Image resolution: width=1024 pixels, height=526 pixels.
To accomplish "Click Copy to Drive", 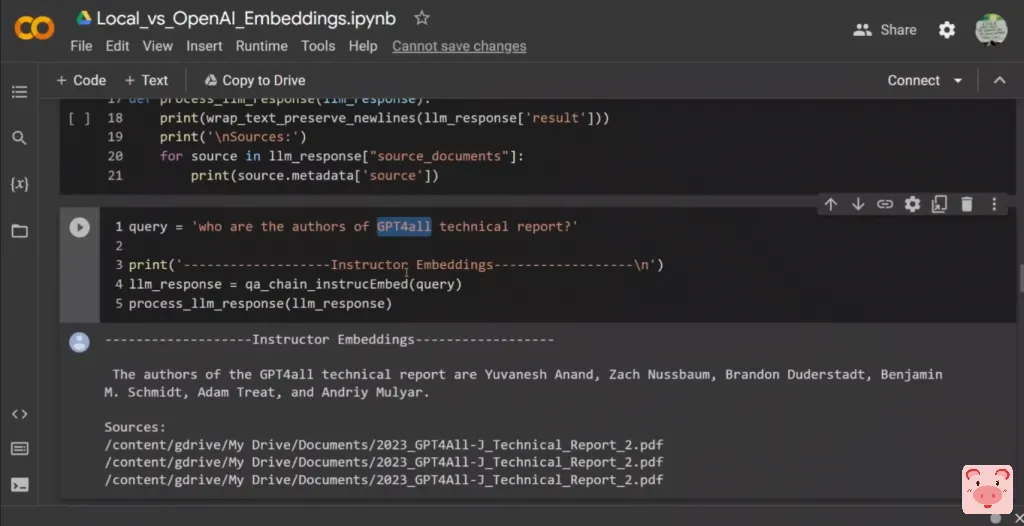I will (x=255, y=80).
